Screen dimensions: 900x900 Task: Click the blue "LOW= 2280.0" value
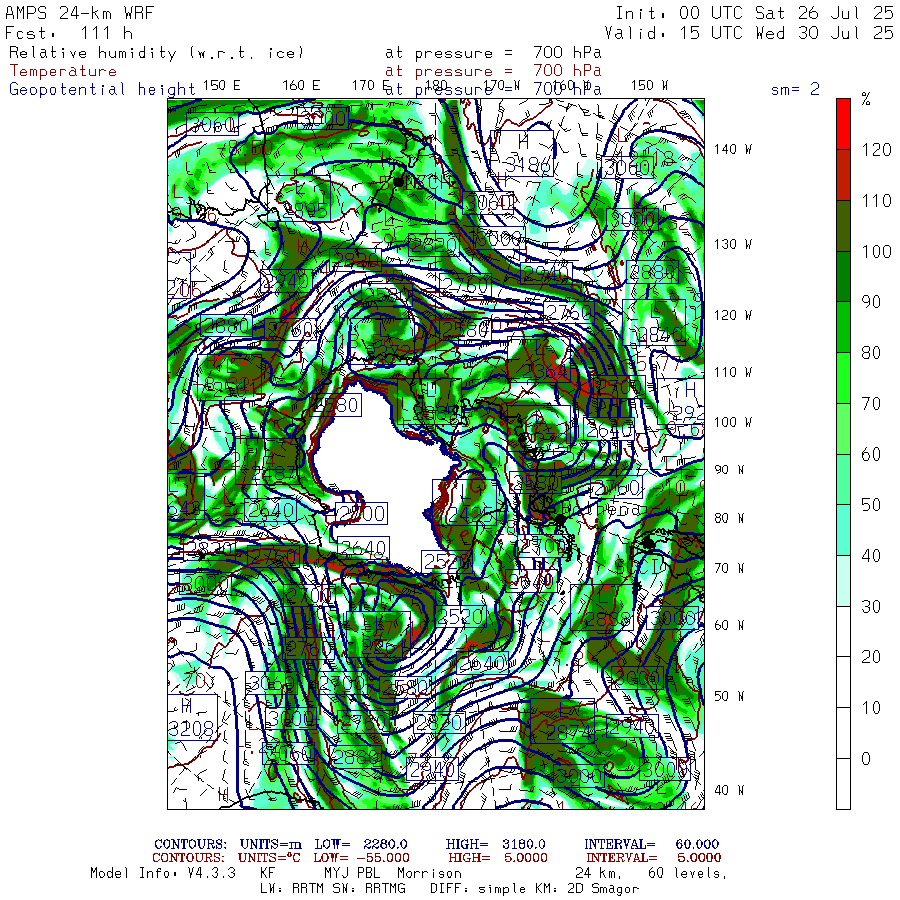click(361, 844)
